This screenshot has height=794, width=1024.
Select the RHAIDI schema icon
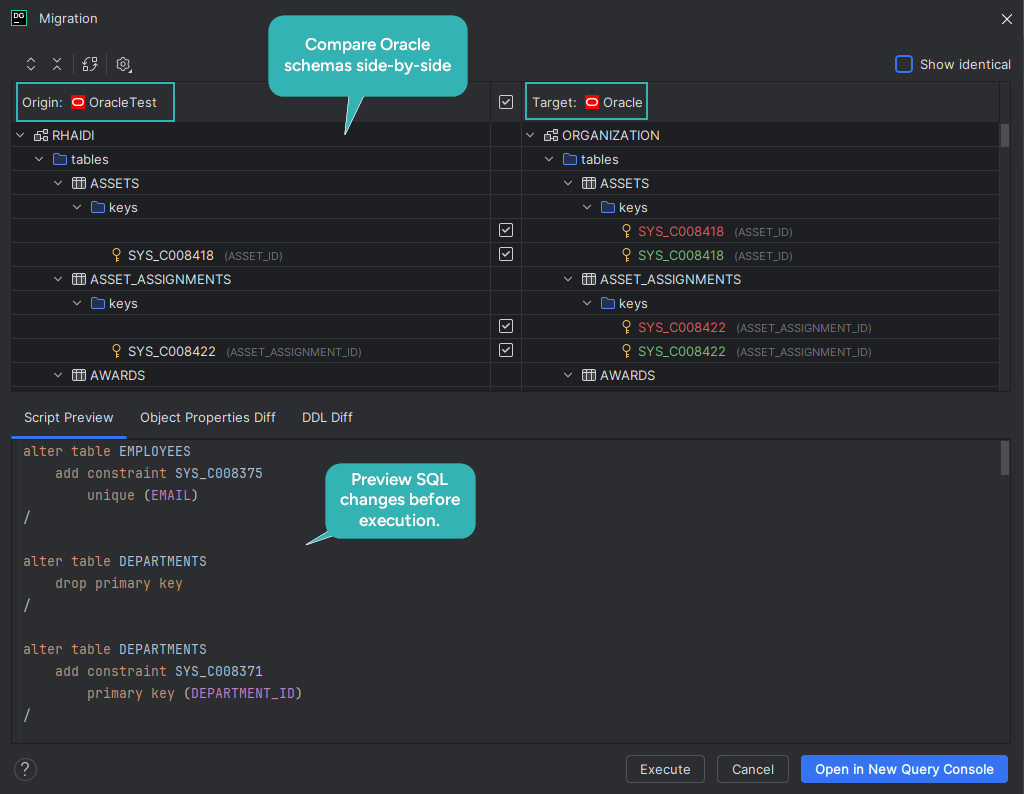pos(41,135)
